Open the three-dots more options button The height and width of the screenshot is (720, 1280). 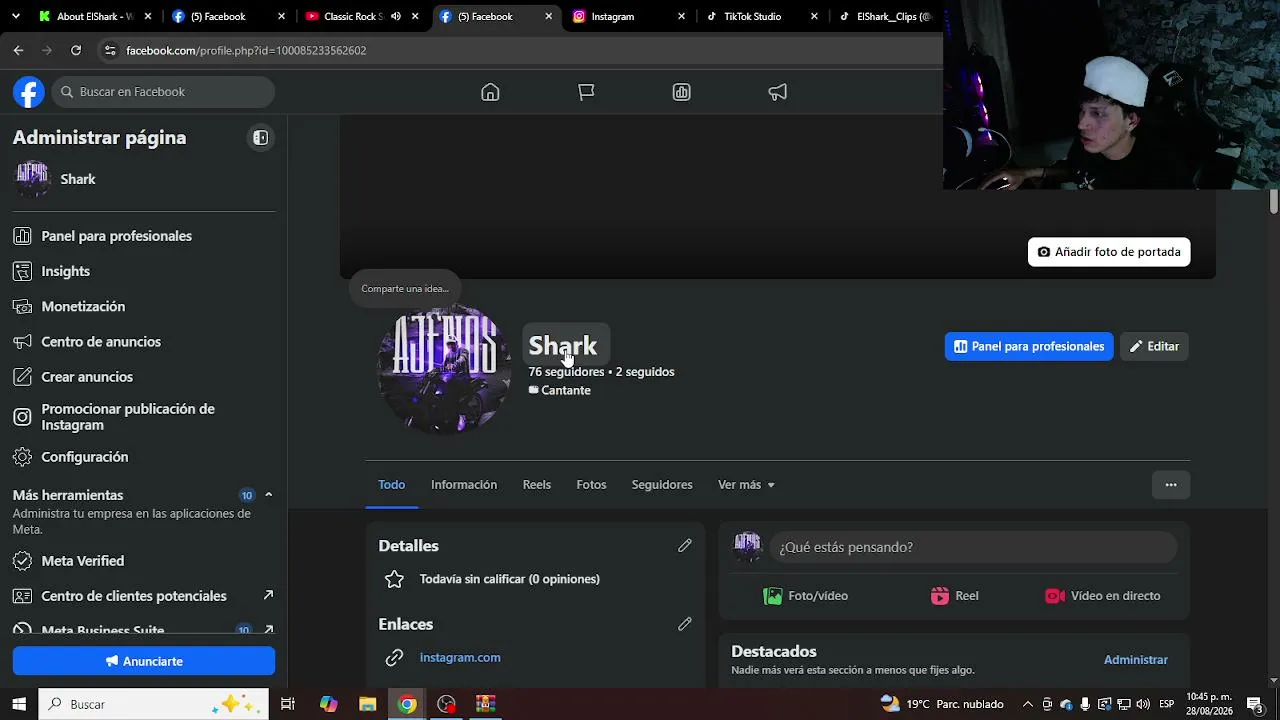click(1171, 485)
